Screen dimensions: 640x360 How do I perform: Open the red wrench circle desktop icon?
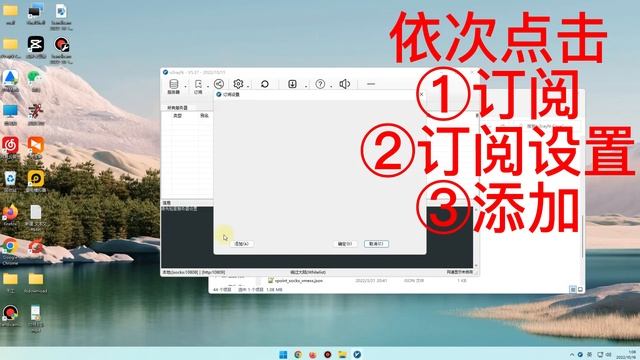pyautogui.click(x=61, y=44)
